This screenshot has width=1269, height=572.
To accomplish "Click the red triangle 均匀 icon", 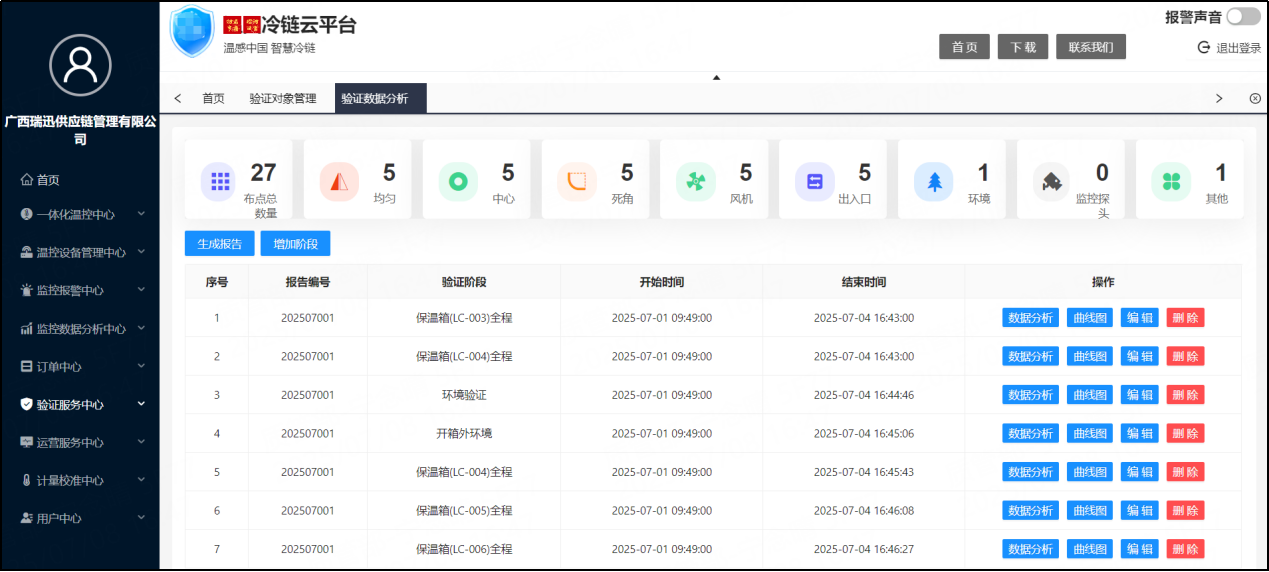I will coord(339,181).
